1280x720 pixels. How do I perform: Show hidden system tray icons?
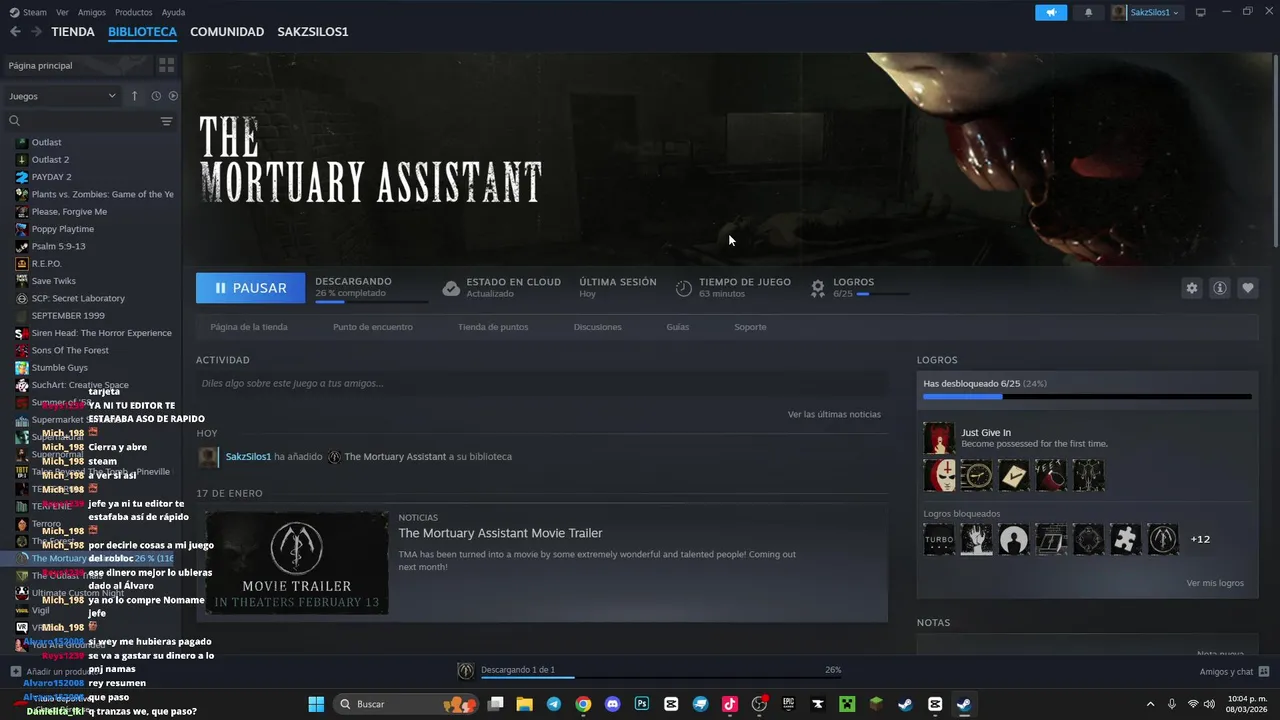pos(1150,704)
